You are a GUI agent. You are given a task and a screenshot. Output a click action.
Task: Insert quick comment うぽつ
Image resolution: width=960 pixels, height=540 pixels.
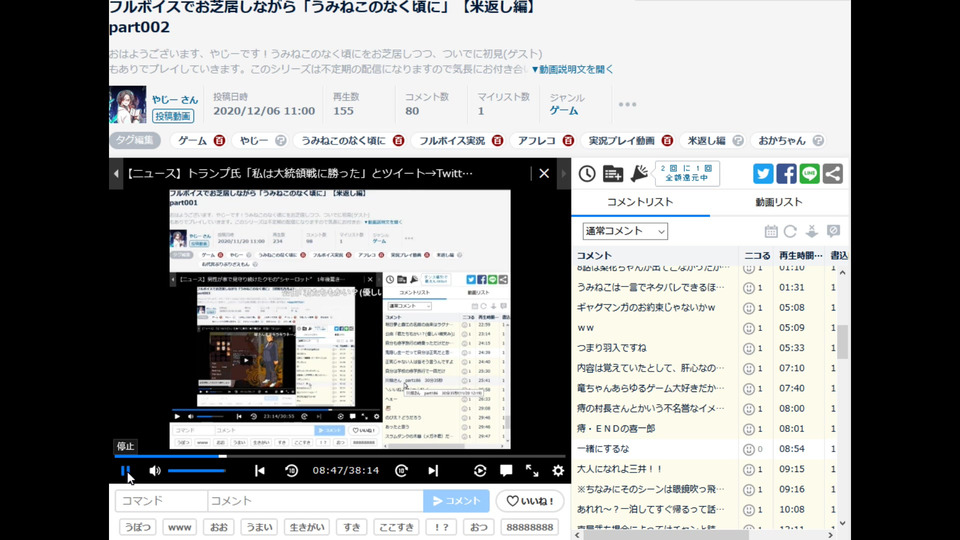click(138, 527)
